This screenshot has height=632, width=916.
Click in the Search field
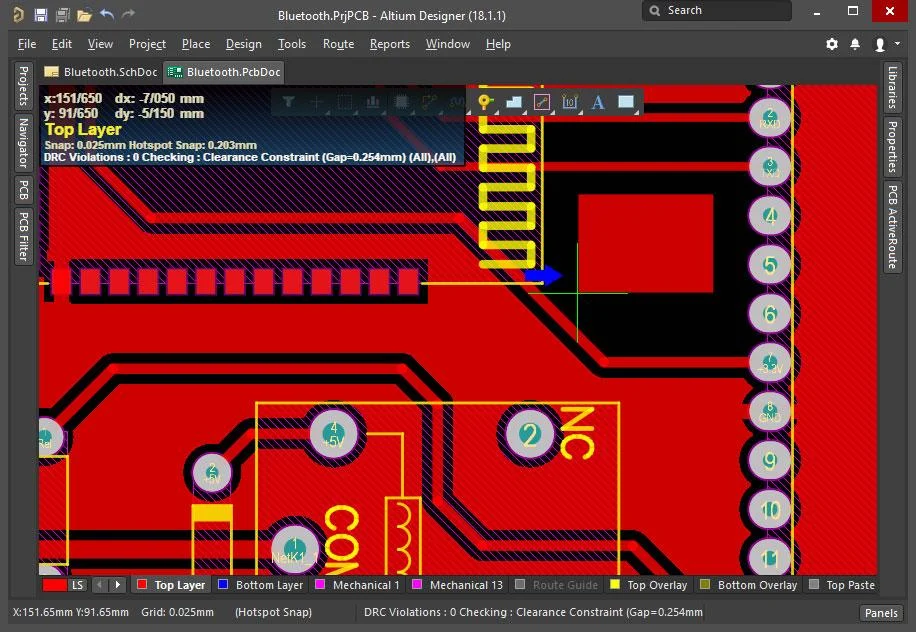pos(717,11)
